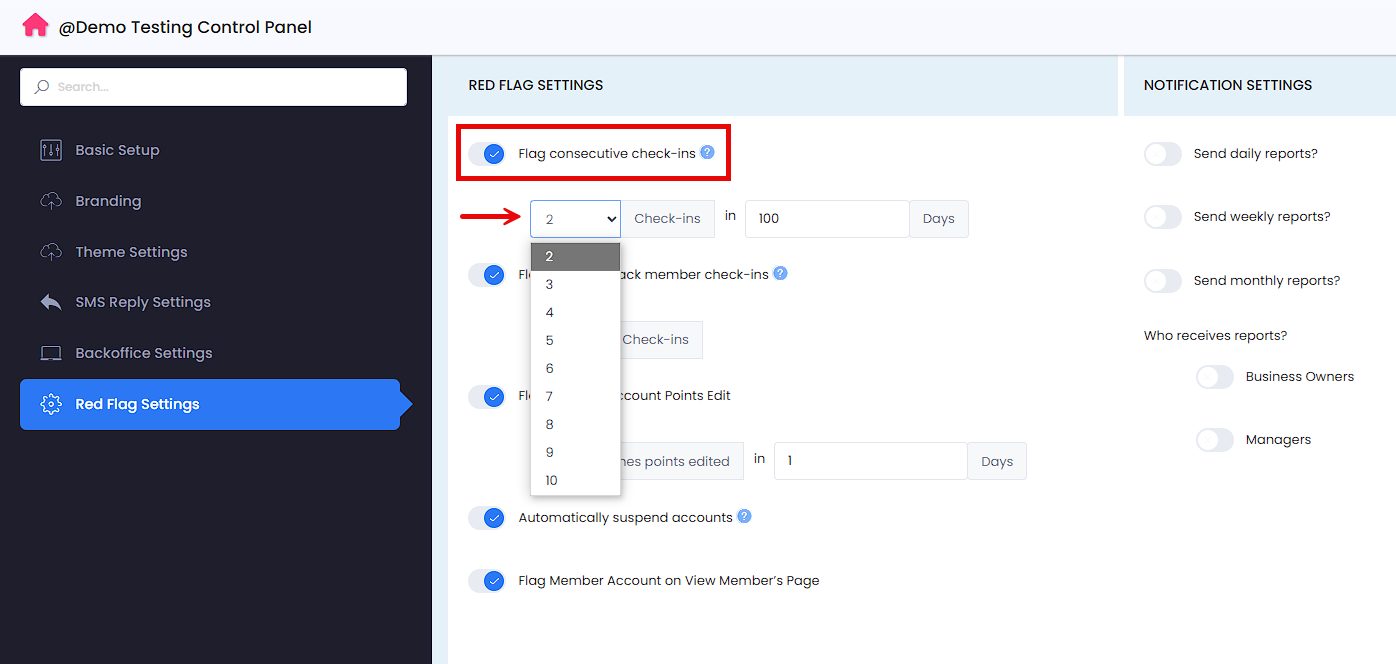Click the 100 days input field
Viewport: 1396px width, 664px height.
827,219
